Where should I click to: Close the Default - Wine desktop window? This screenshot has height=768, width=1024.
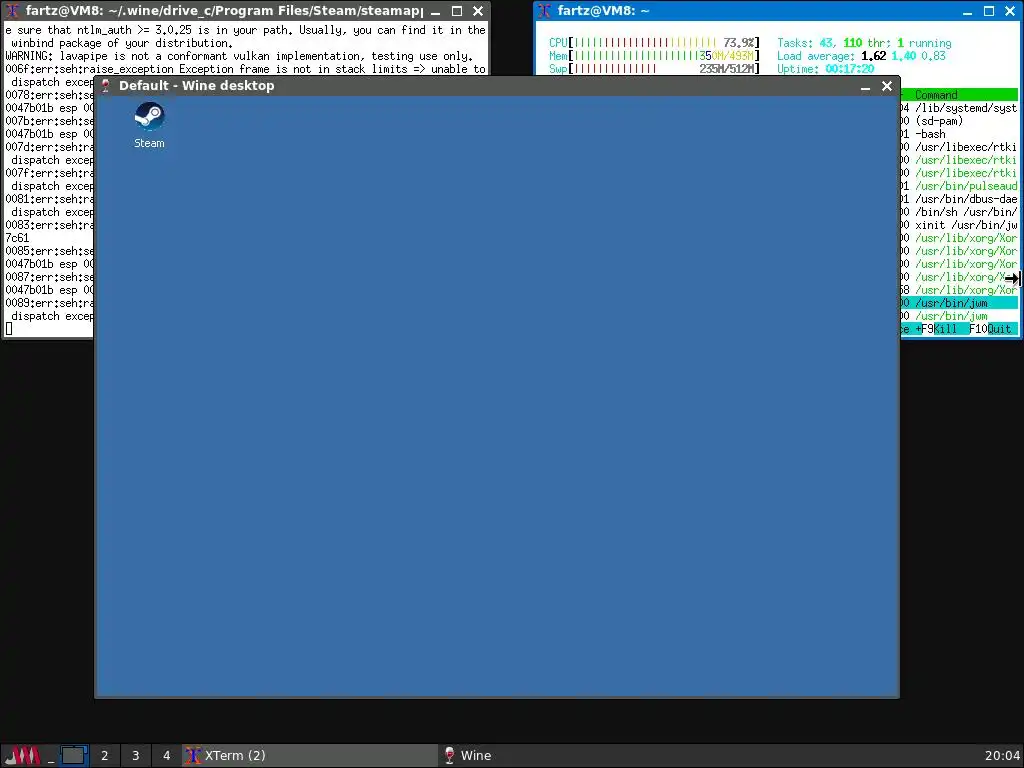click(887, 86)
